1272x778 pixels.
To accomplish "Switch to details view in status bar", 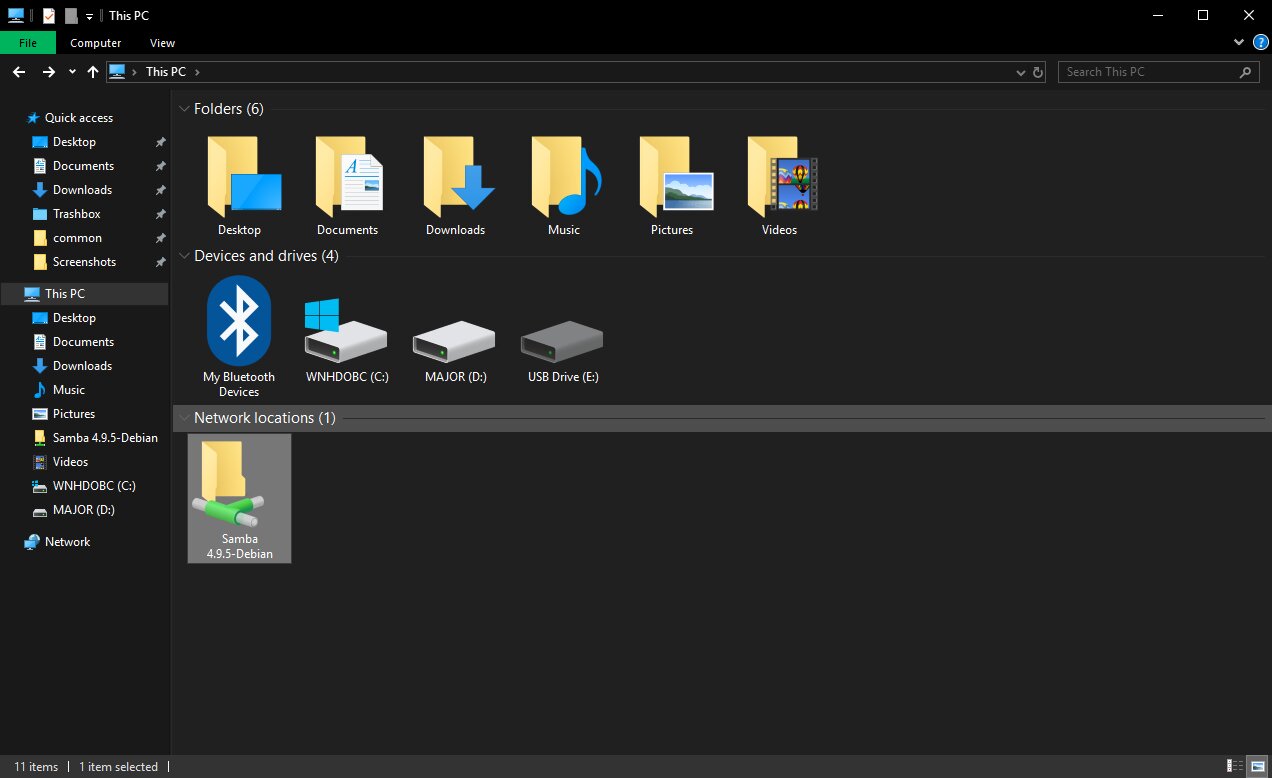I will coord(1236,767).
